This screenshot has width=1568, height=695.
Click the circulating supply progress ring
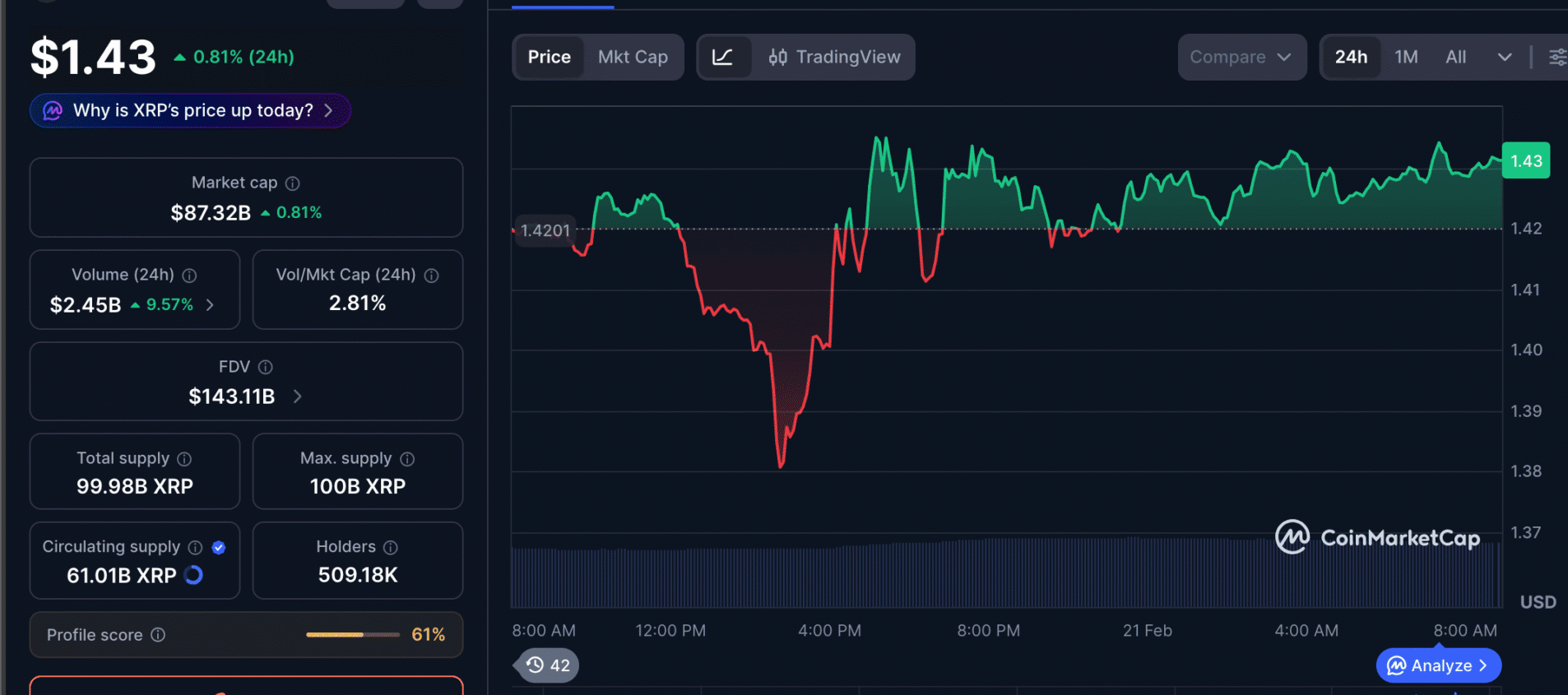194,575
